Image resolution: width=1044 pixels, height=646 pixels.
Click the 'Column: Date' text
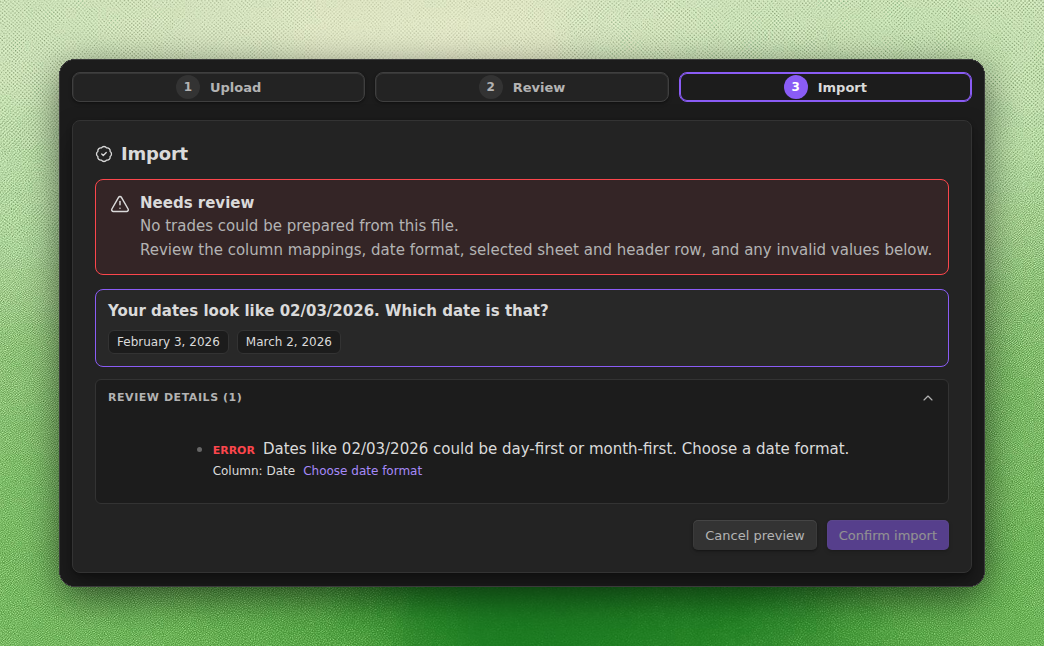(x=254, y=471)
